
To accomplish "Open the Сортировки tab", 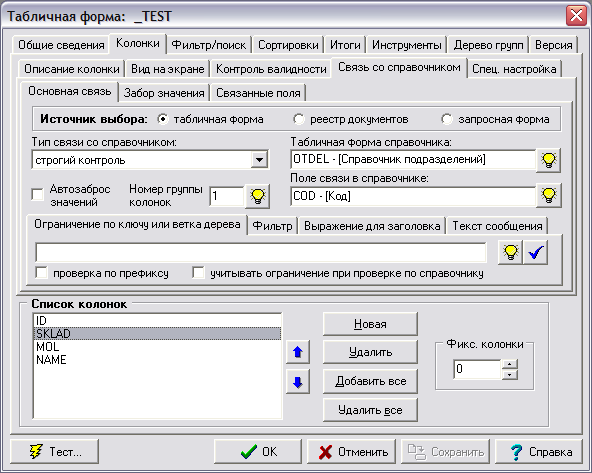I will [x=288, y=45].
